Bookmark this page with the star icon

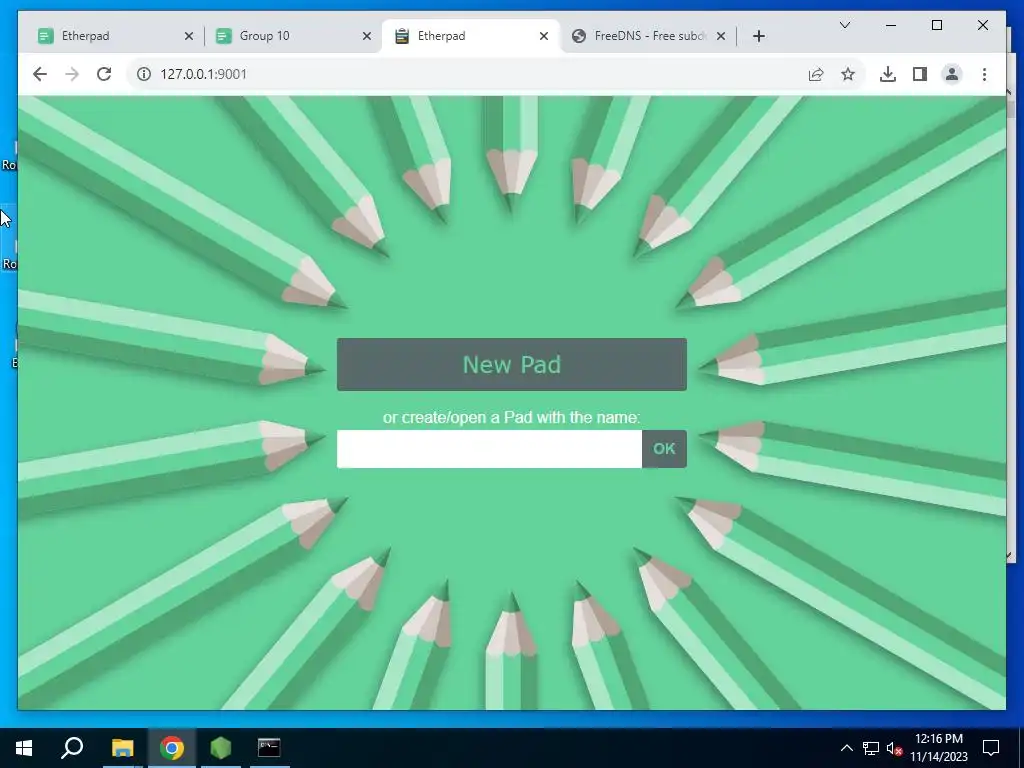pyautogui.click(x=848, y=74)
